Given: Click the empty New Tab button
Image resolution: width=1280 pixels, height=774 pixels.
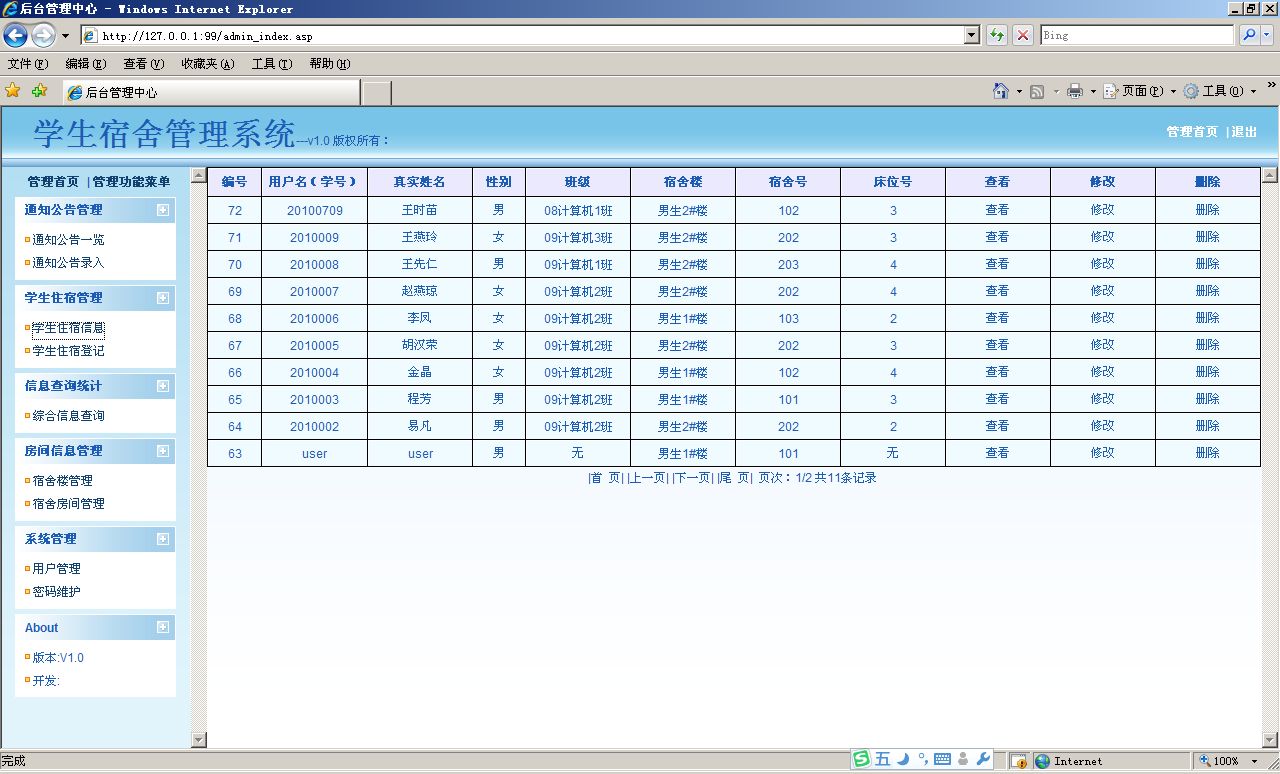Looking at the screenshot, I should click(x=376, y=93).
